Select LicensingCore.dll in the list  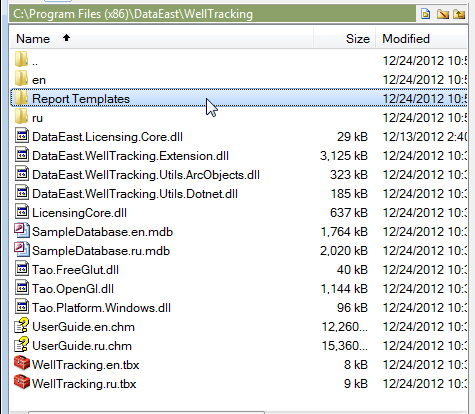239,213
